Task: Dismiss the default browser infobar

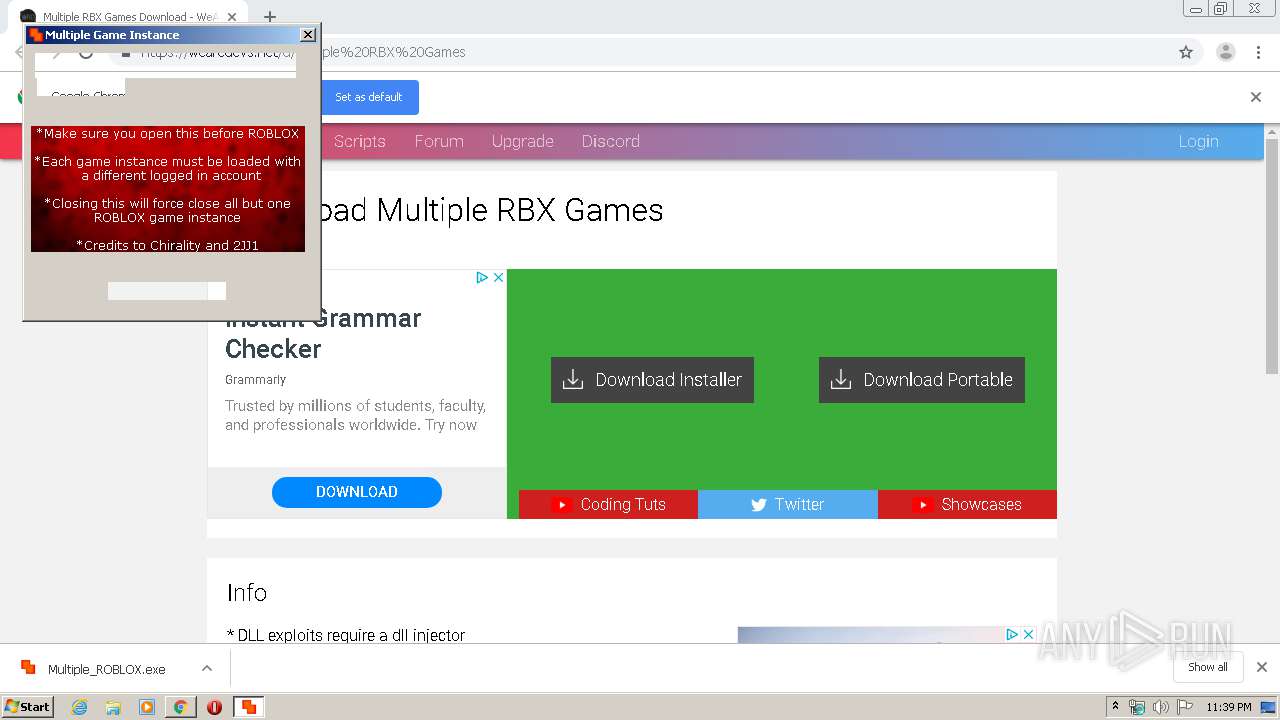Action: [1256, 97]
